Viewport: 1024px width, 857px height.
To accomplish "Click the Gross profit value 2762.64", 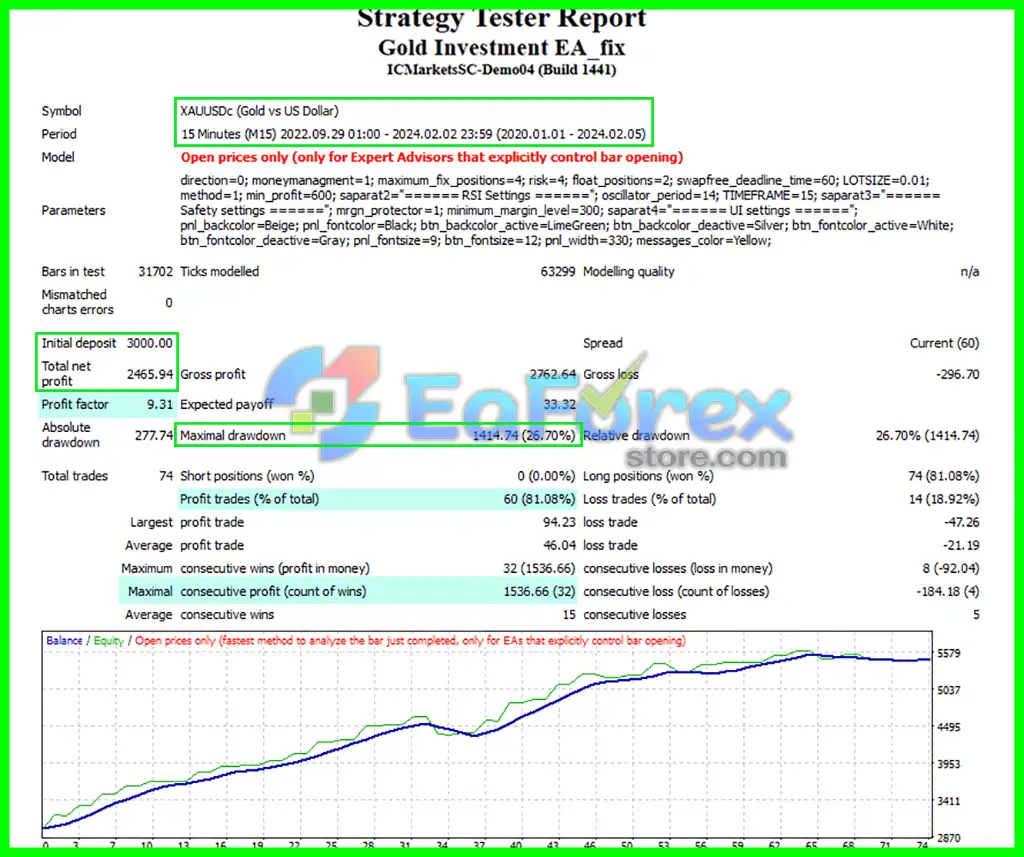I will click(x=552, y=374).
